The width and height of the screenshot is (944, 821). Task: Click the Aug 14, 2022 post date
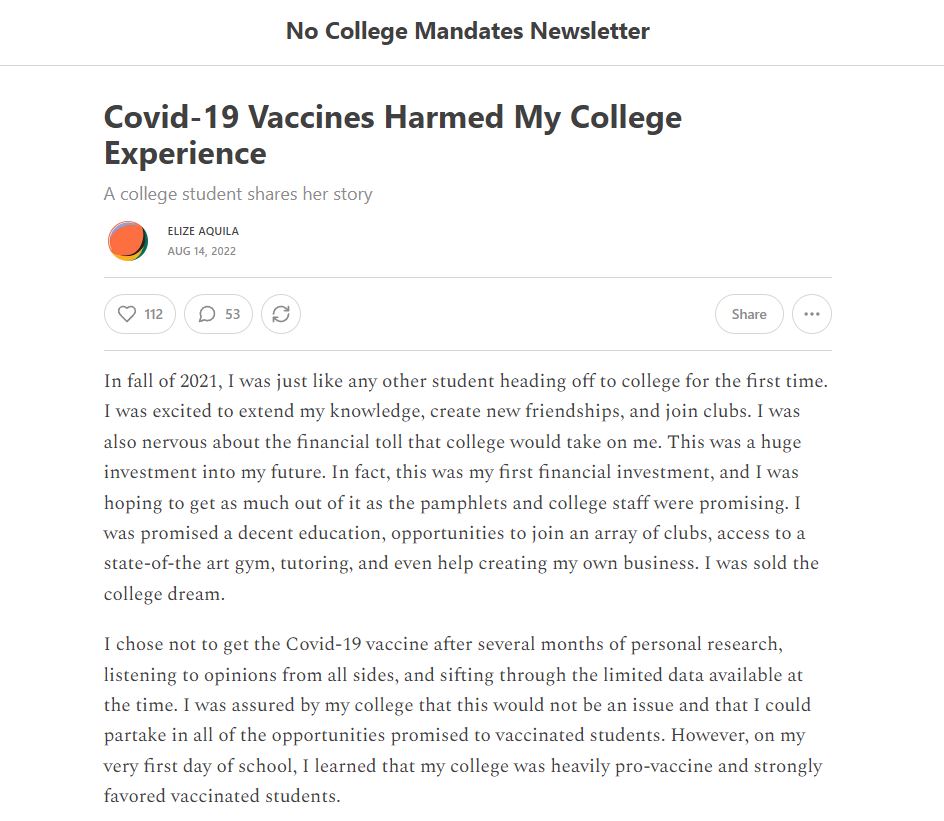click(x=202, y=251)
